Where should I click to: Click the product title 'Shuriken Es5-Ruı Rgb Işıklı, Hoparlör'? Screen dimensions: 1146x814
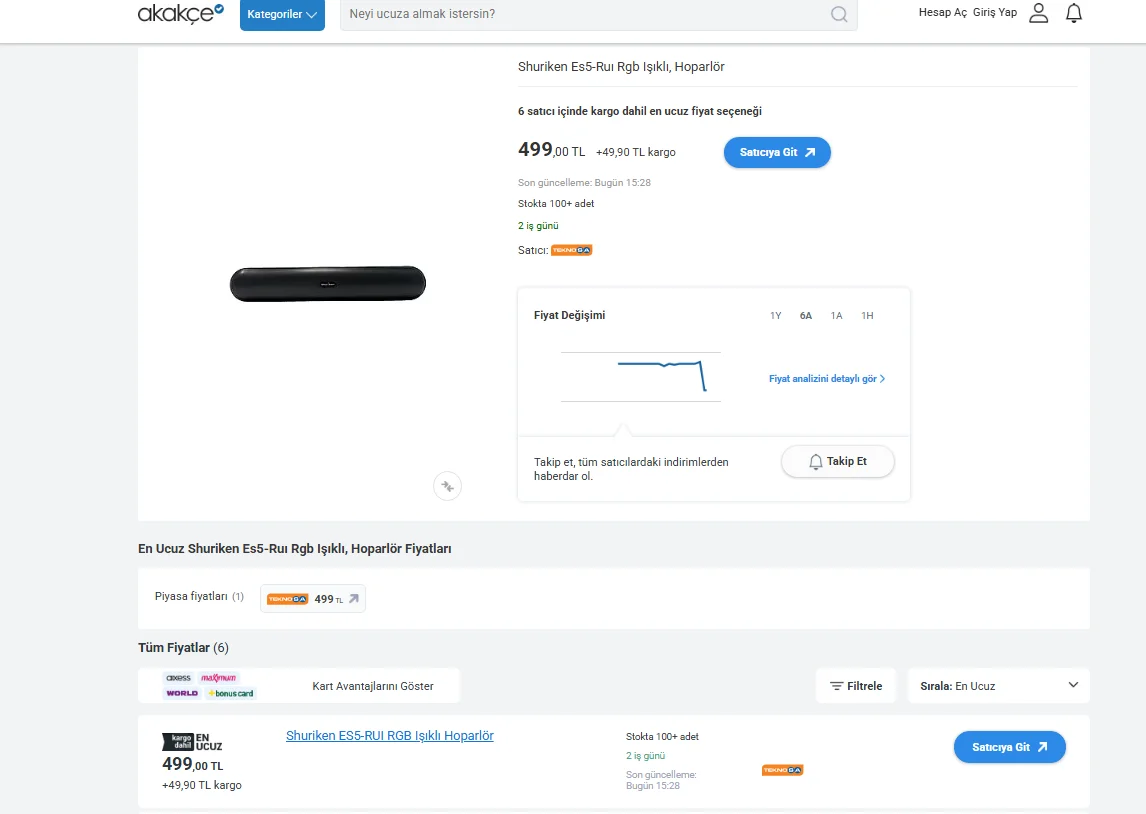pos(621,66)
